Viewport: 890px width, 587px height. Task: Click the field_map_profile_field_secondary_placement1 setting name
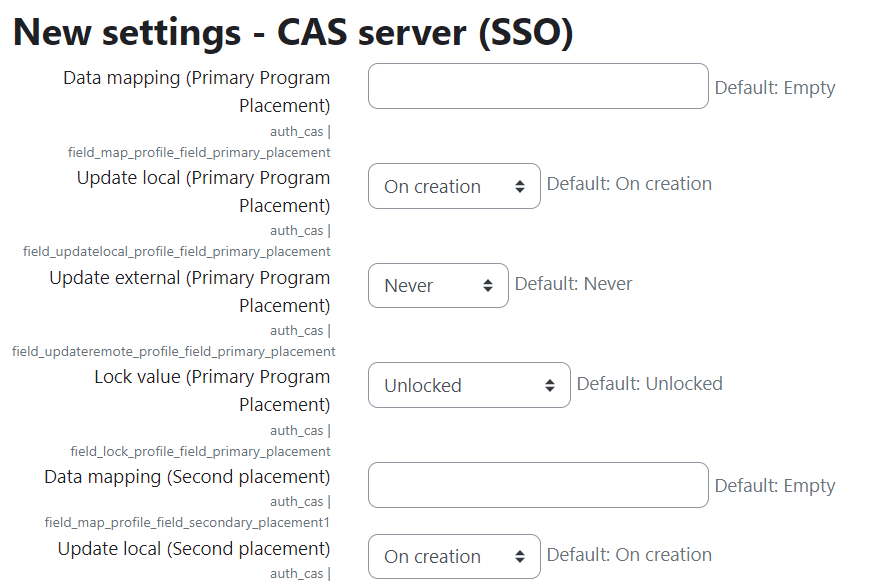click(187, 522)
